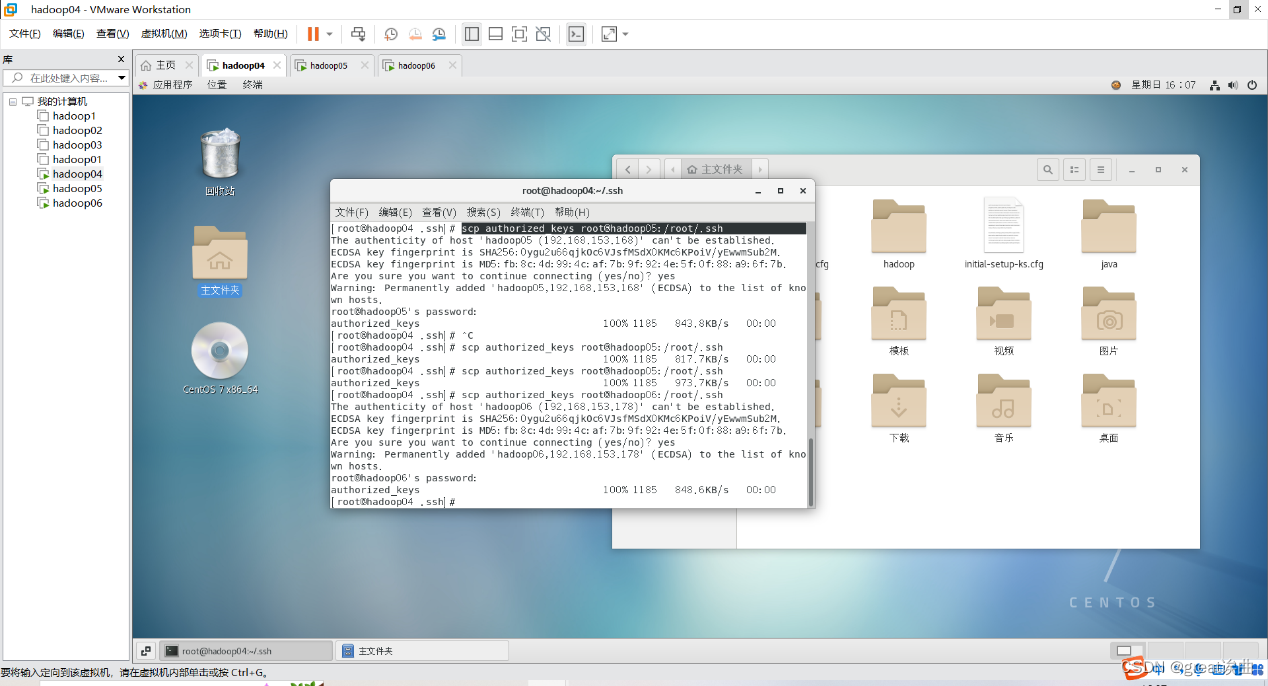The image size is (1268, 686).
Task: Open the 选项卡(T) menu
Action: tap(220, 34)
